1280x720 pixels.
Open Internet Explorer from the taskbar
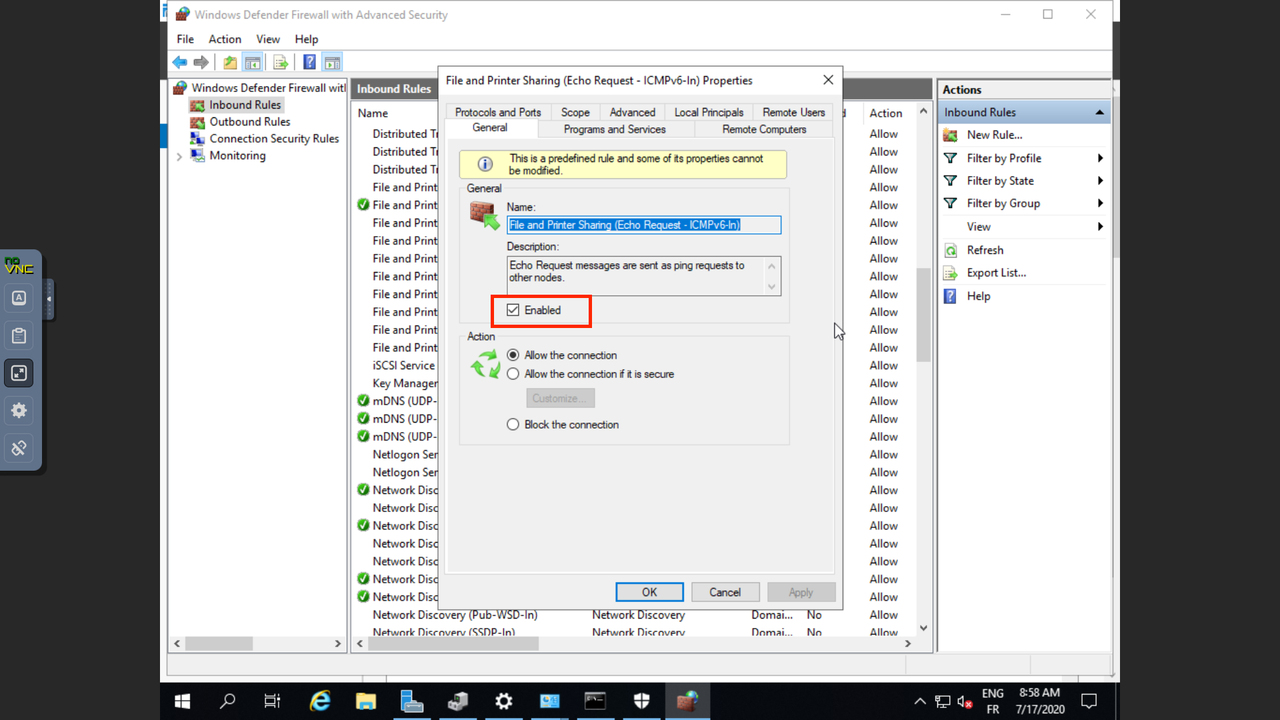(320, 701)
